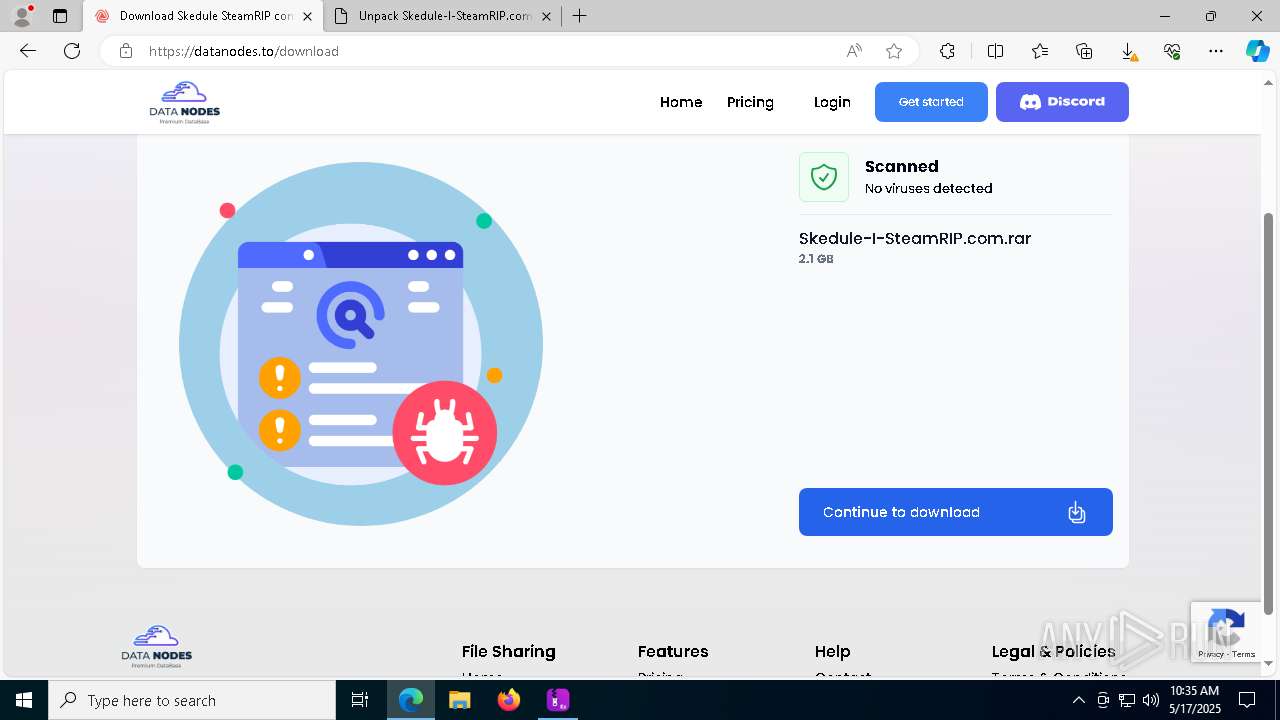Click the Data Nodes header logo
1280x720 pixels.
pyautogui.click(x=185, y=102)
